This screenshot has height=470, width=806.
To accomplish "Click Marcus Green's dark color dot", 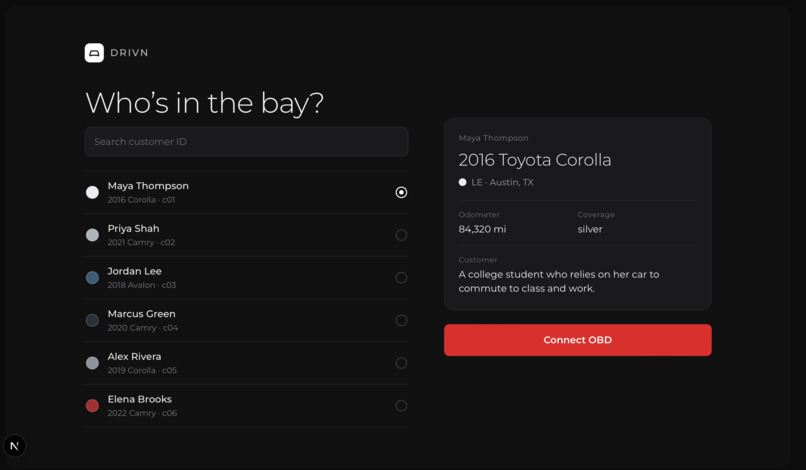I will pos(93,320).
